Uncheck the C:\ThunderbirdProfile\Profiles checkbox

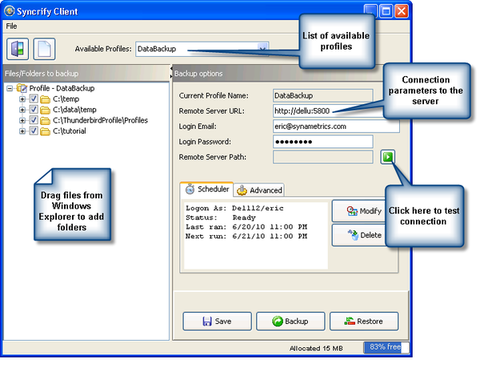[33, 120]
